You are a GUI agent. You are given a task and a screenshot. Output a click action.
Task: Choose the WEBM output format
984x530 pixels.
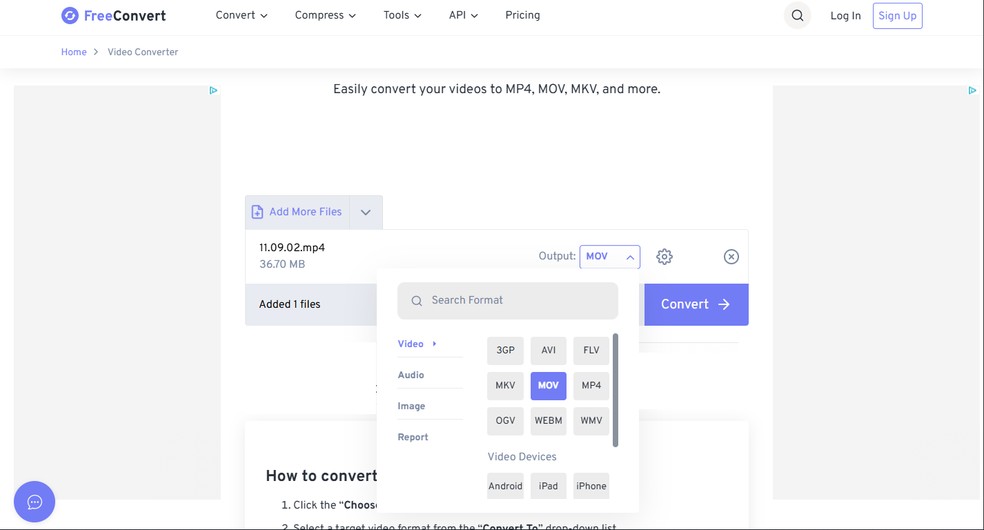(x=548, y=421)
